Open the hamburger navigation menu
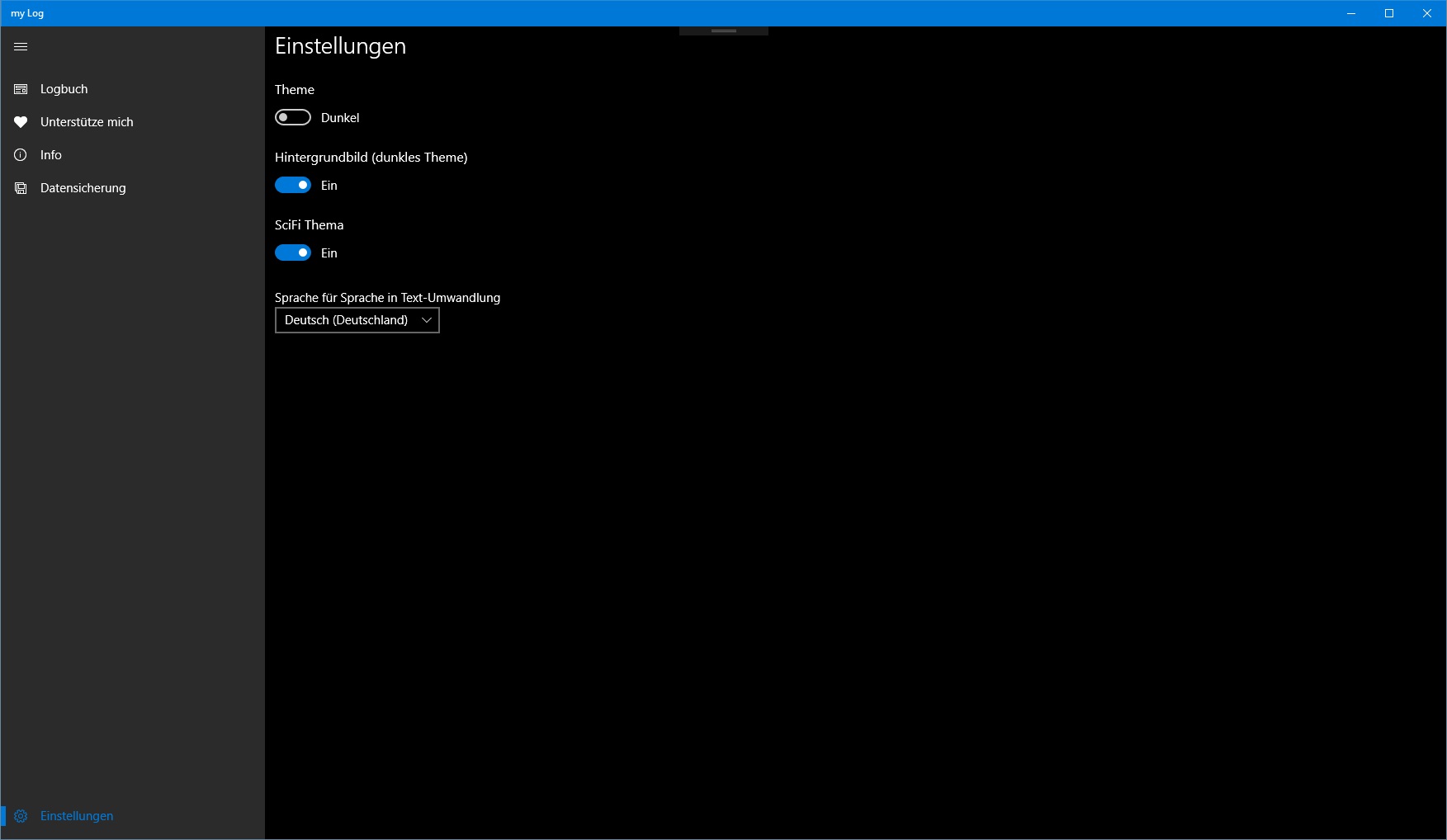This screenshot has width=1447, height=840. click(21, 47)
